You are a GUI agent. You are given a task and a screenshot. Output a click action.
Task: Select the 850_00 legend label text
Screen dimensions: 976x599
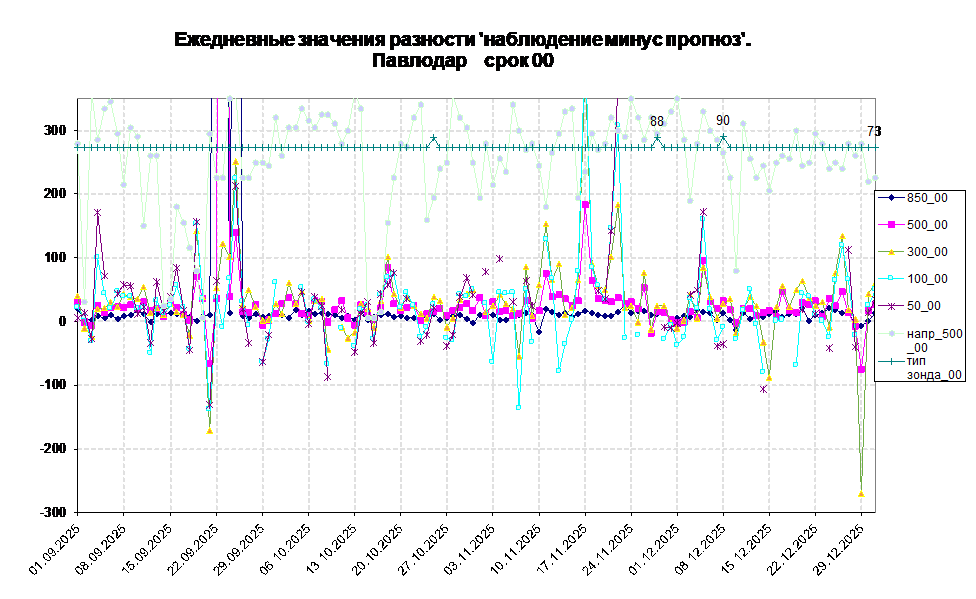click(927, 198)
